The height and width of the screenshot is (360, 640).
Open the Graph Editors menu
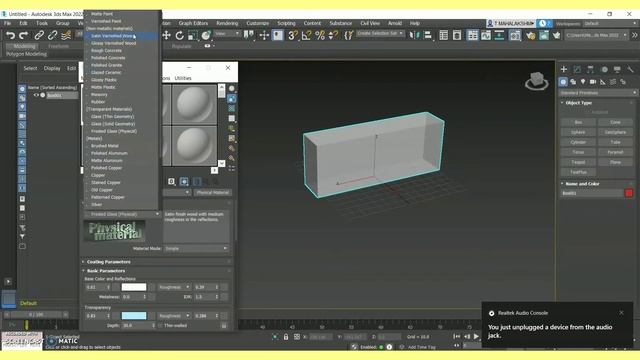pos(193,23)
